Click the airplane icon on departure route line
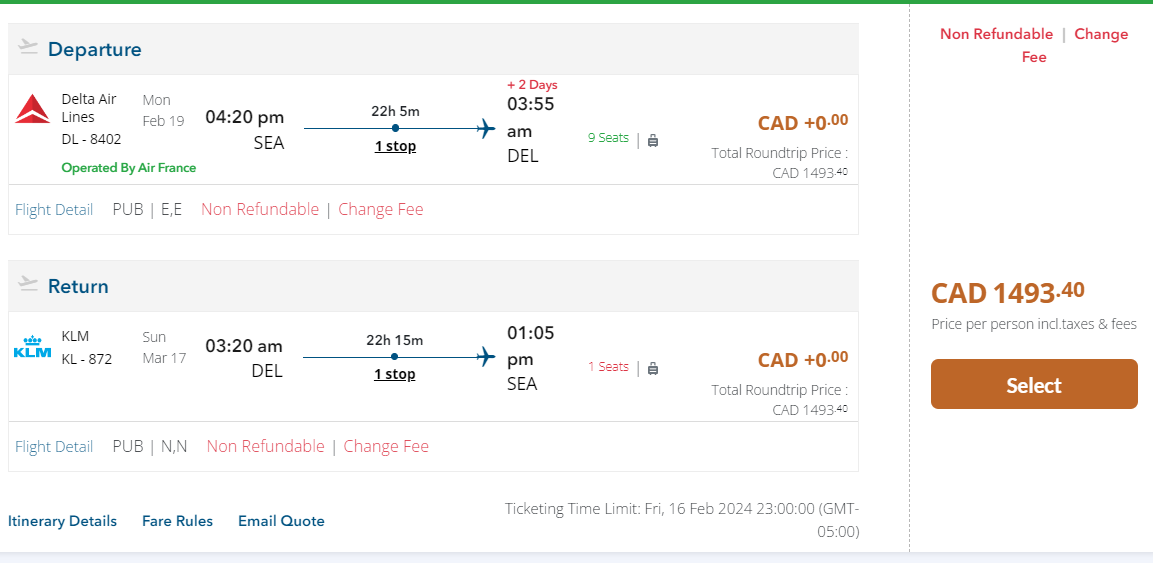 tap(487, 128)
